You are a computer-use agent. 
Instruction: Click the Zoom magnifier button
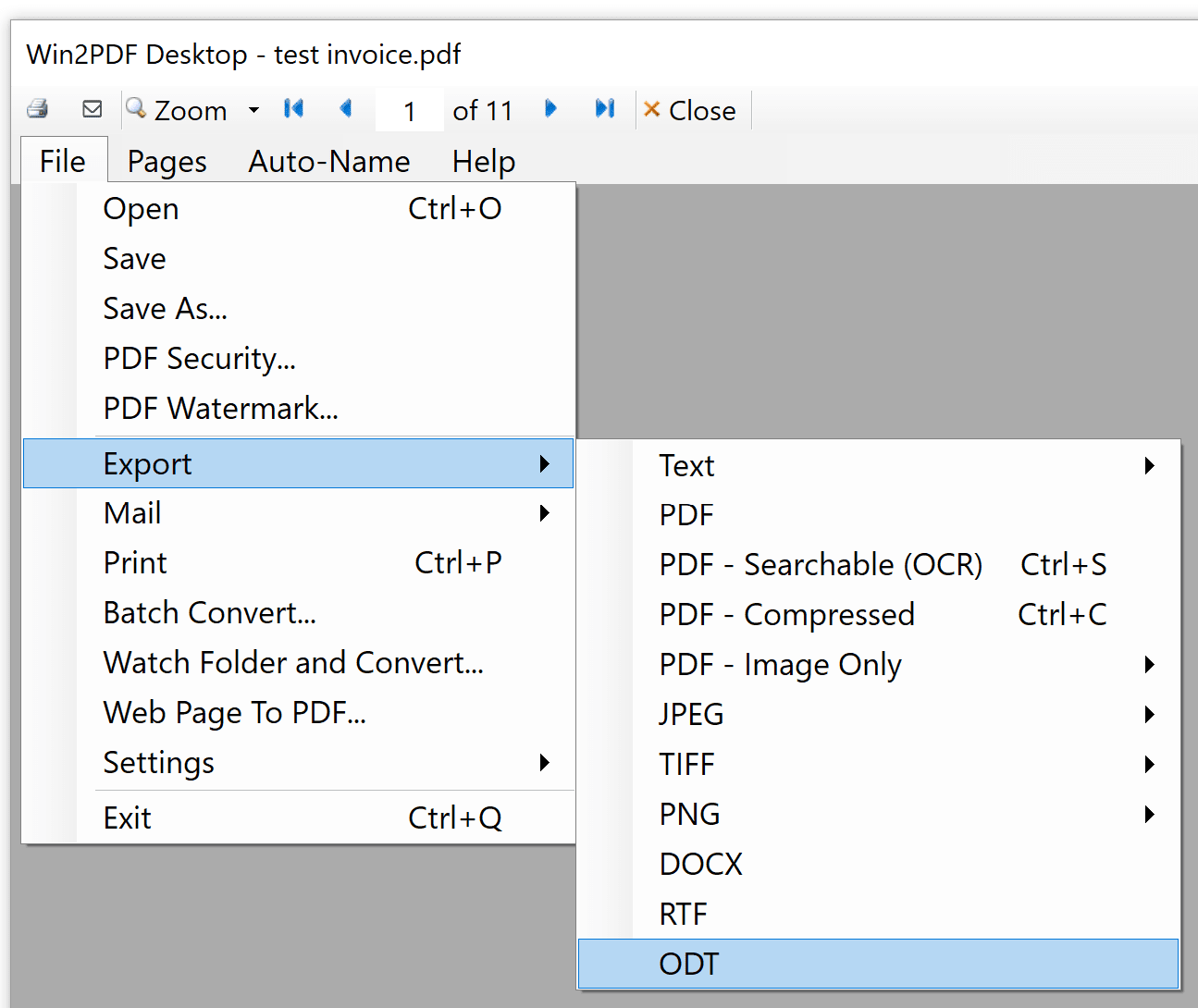177,110
